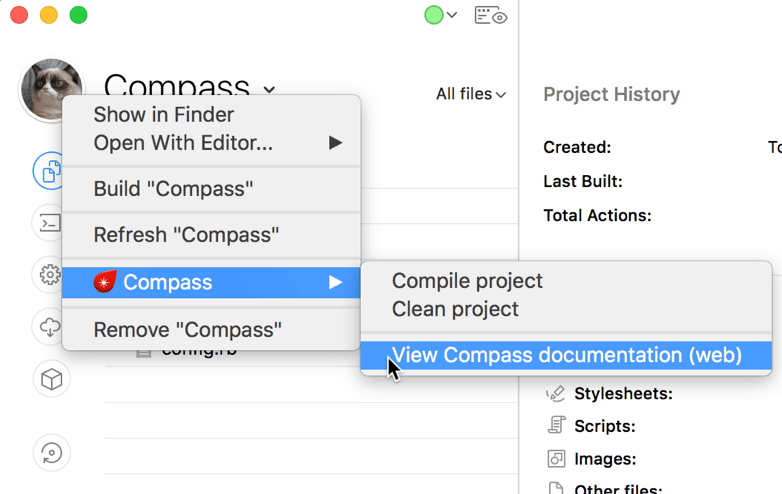Expand the Compass submenu arrow

335,282
